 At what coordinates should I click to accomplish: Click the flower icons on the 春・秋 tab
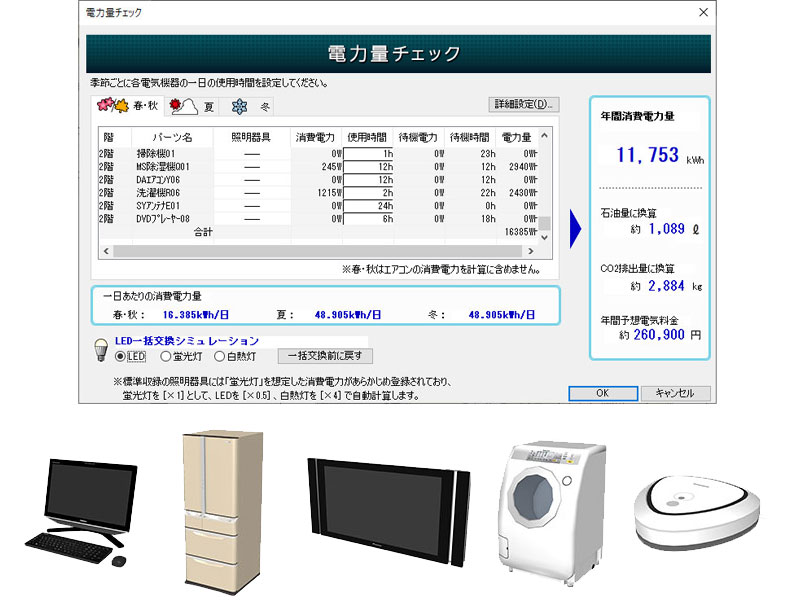[110, 104]
